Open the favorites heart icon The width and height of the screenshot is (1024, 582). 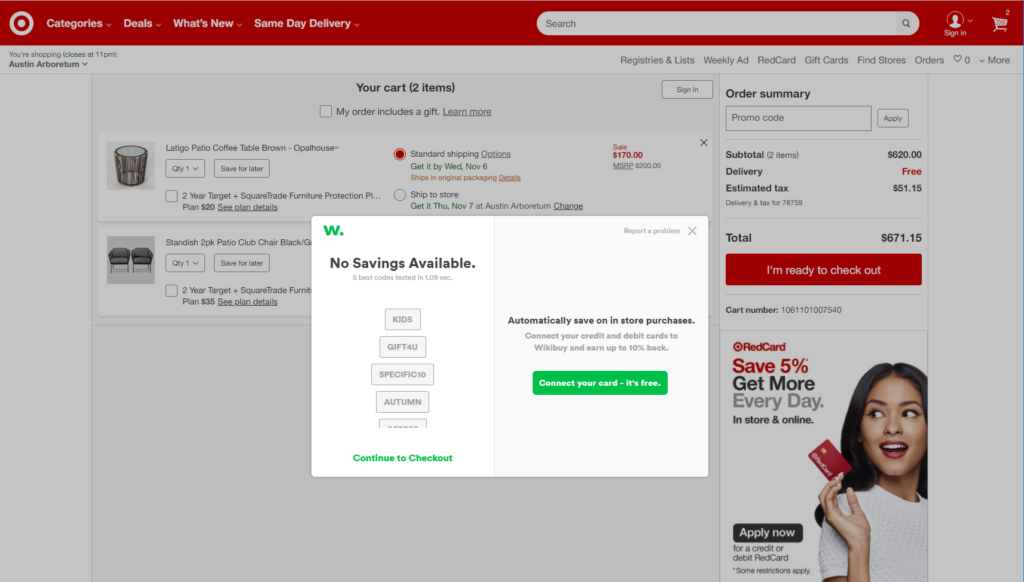point(957,60)
